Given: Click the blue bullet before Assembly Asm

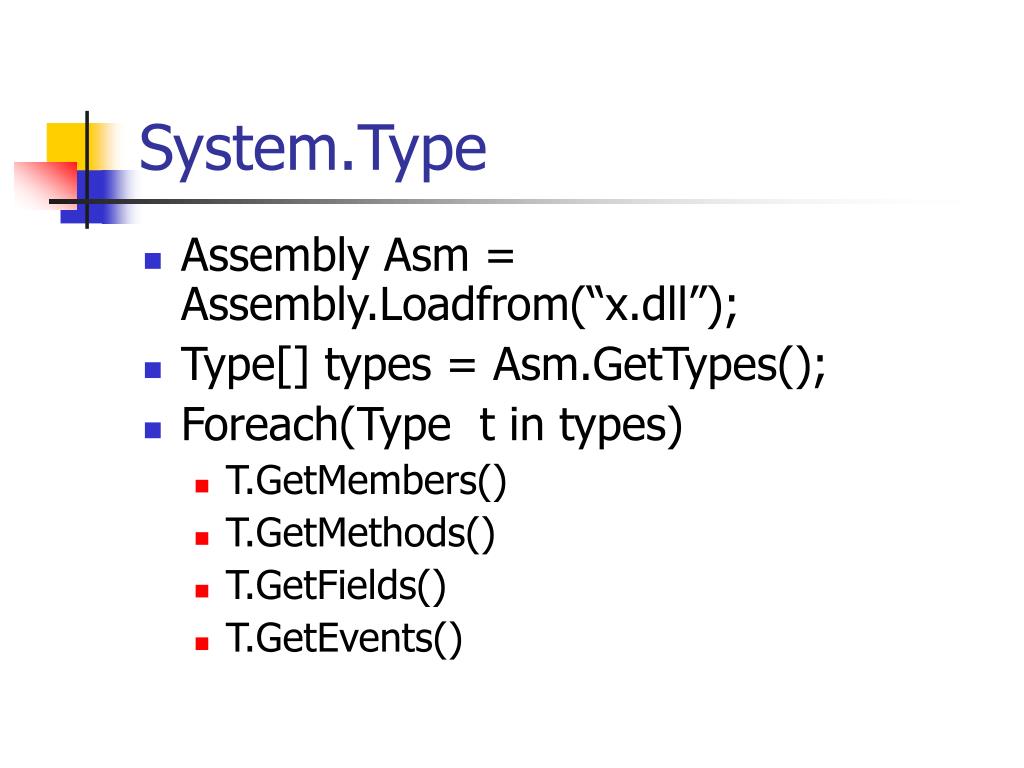Looking at the screenshot, I should [x=153, y=261].
